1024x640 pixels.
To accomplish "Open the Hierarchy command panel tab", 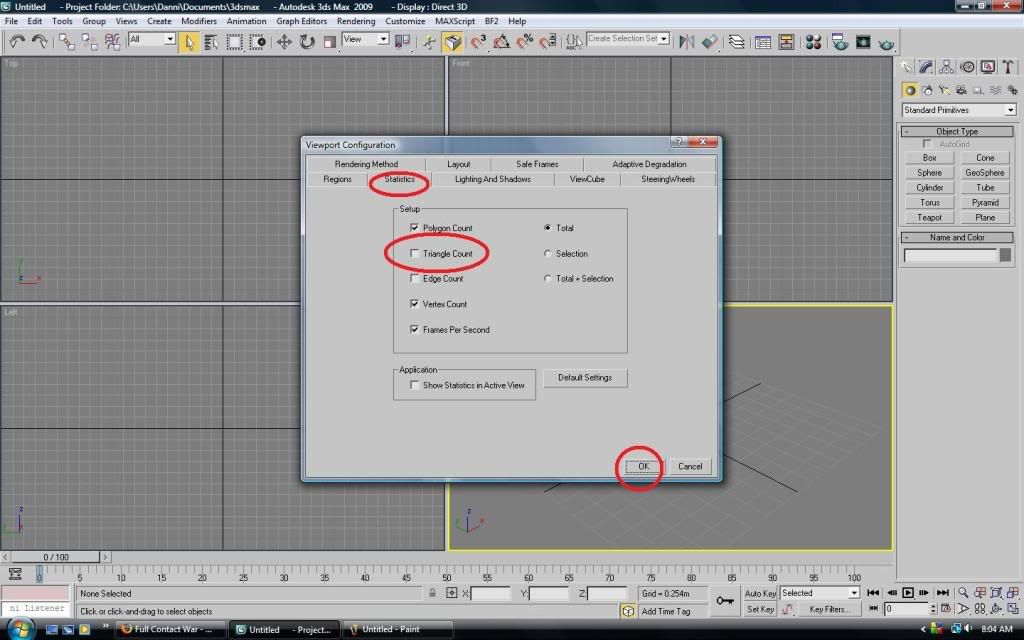I will pyautogui.click(x=947, y=67).
